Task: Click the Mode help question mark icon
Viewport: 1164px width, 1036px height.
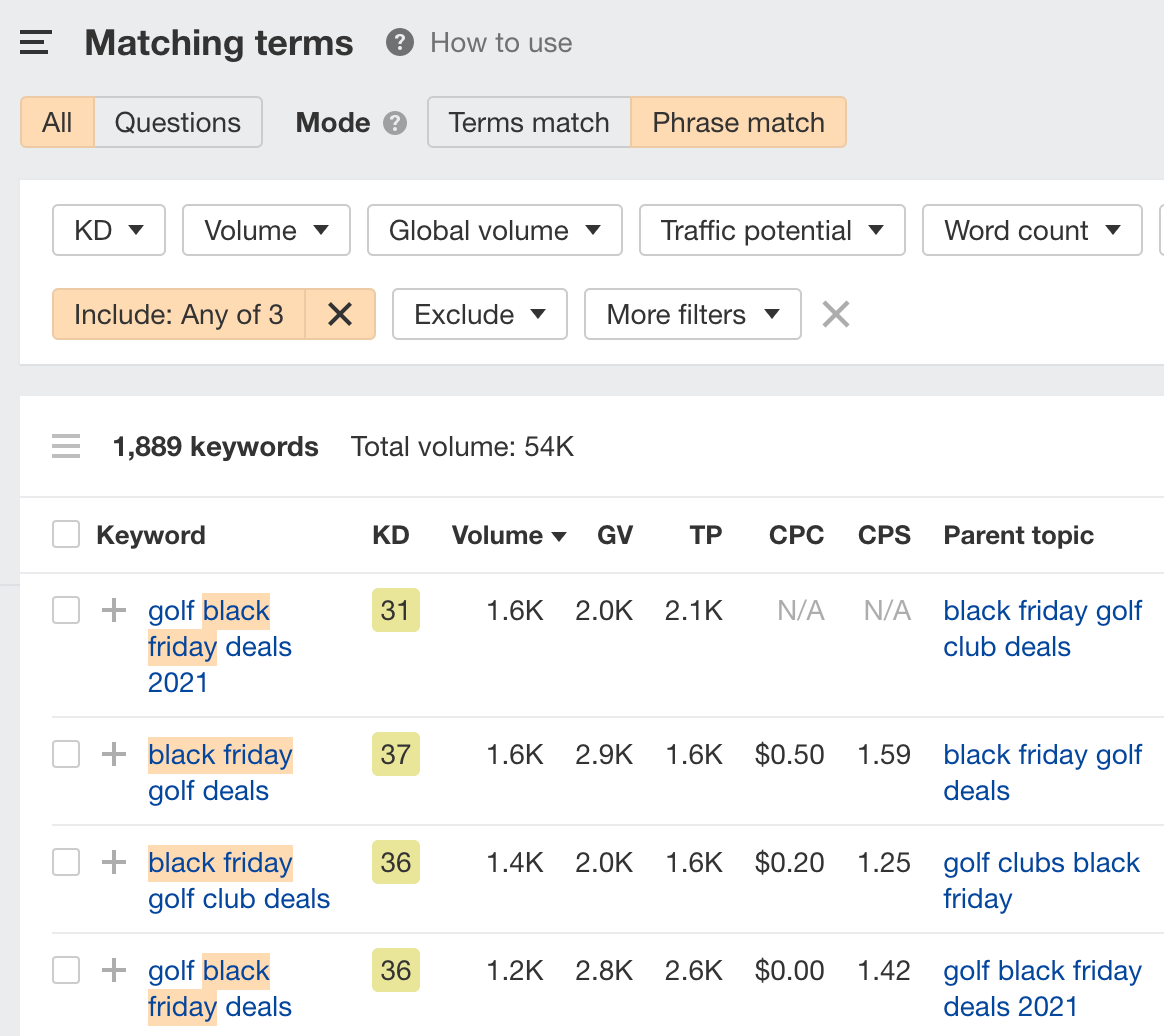Action: pyautogui.click(x=396, y=123)
